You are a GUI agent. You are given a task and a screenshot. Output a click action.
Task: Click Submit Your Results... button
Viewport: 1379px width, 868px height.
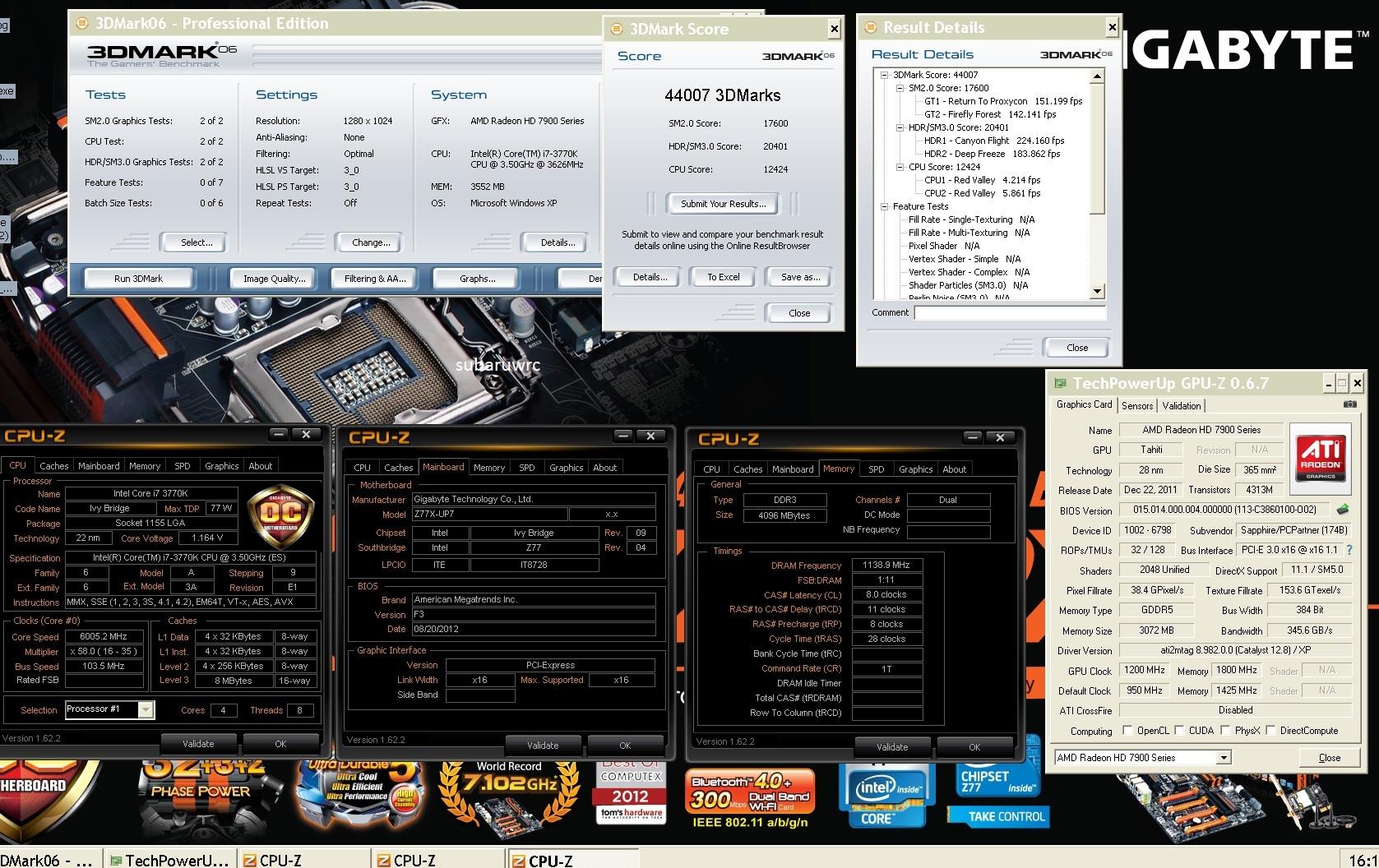724,204
